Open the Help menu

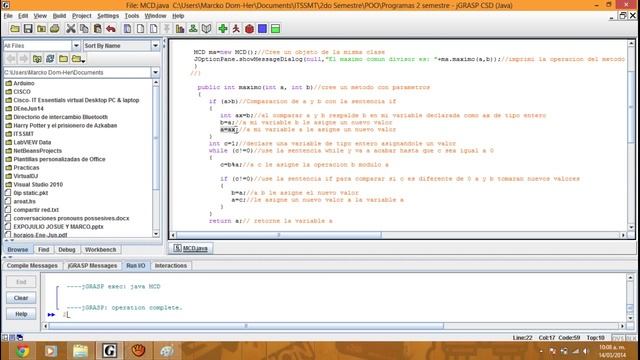(178, 16)
